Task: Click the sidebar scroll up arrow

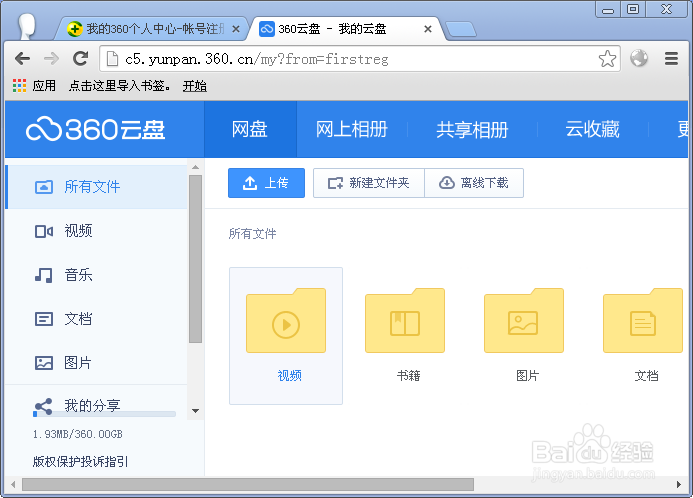Action: [x=195, y=167]
